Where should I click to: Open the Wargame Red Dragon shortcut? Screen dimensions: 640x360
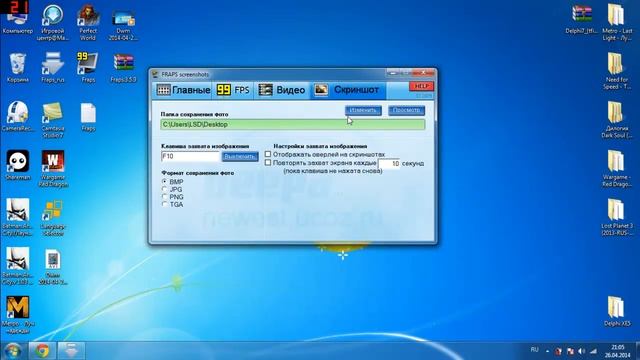(53, 169)
